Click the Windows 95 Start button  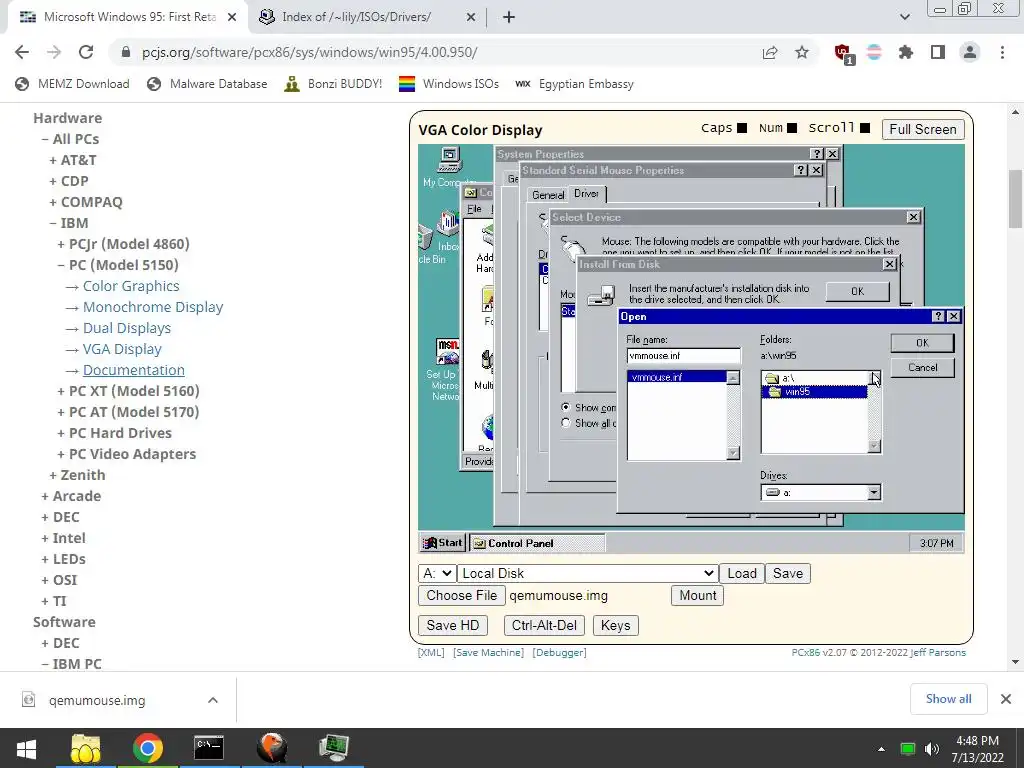click(x=442, y=543)
